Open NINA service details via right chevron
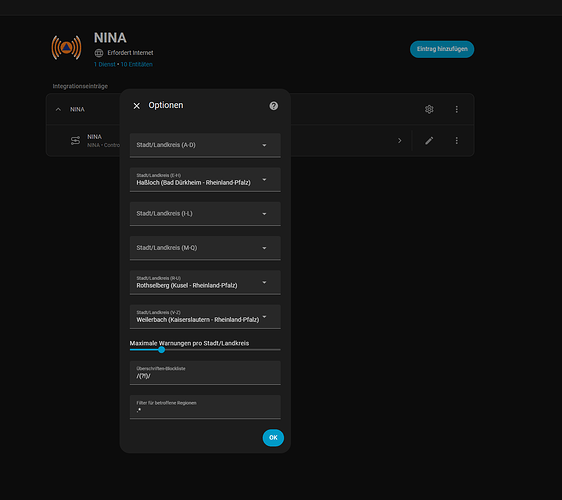The width and height of the screenshot is (562, 500). [400, 141]
